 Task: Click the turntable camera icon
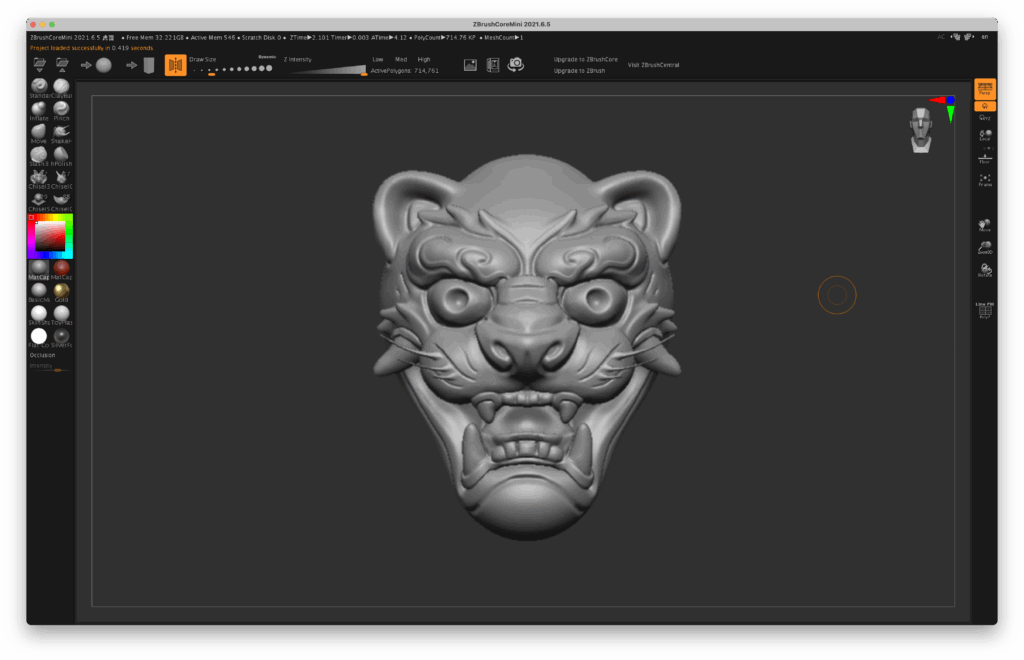(516, 64)
